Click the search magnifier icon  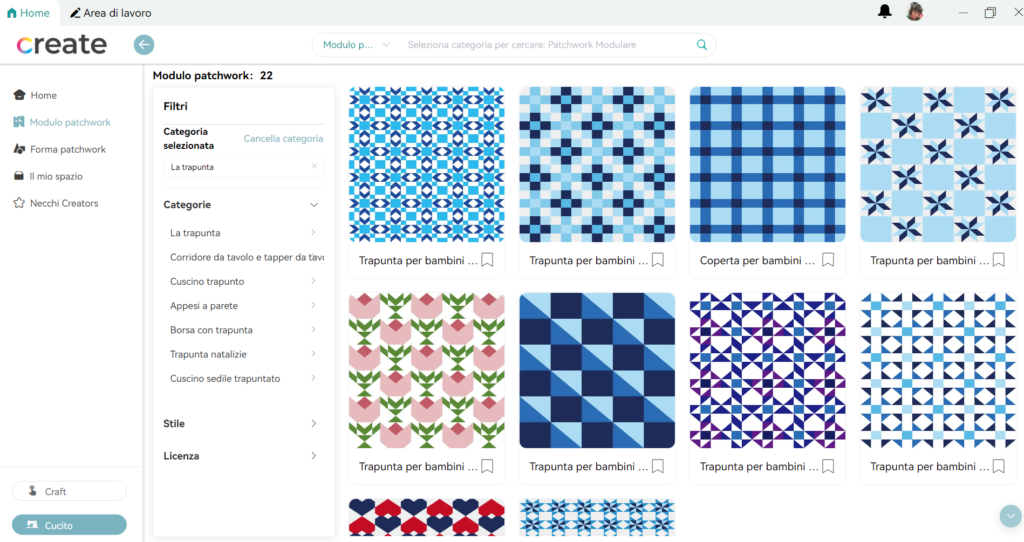coord(702,45)
